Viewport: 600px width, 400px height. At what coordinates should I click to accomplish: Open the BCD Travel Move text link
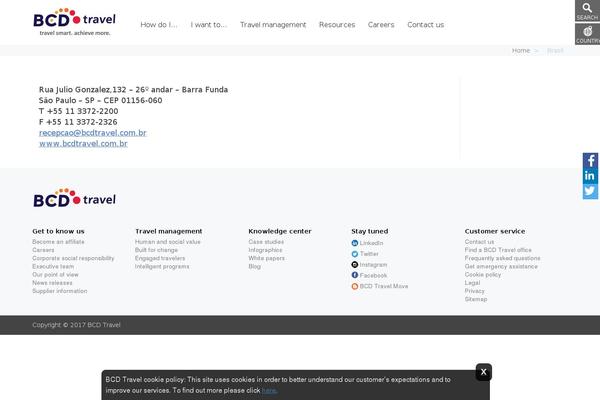(x=384, y=286)
